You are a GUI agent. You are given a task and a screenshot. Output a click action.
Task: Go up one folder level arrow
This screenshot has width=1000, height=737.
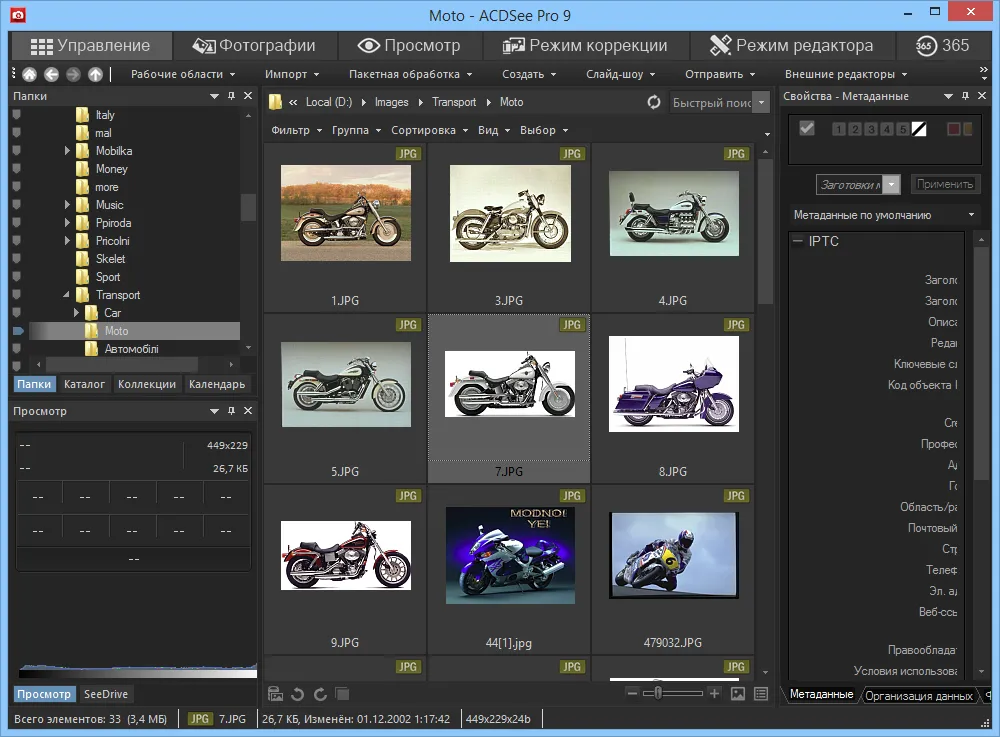(x=95, y=74)
